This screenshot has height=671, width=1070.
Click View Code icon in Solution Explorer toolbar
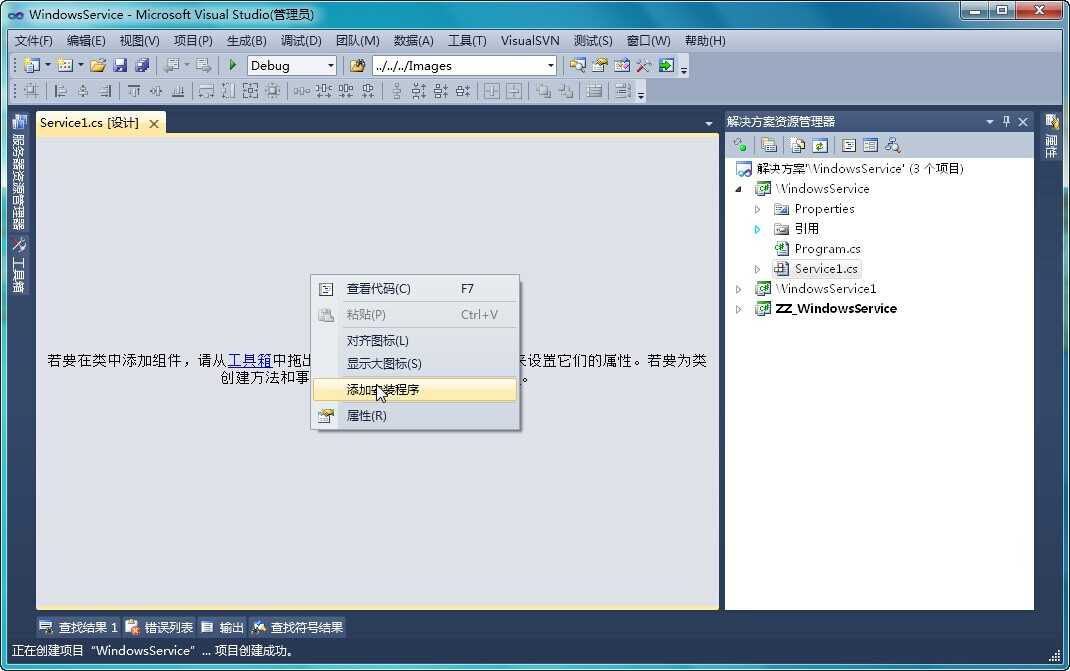[x=849, y=145]
